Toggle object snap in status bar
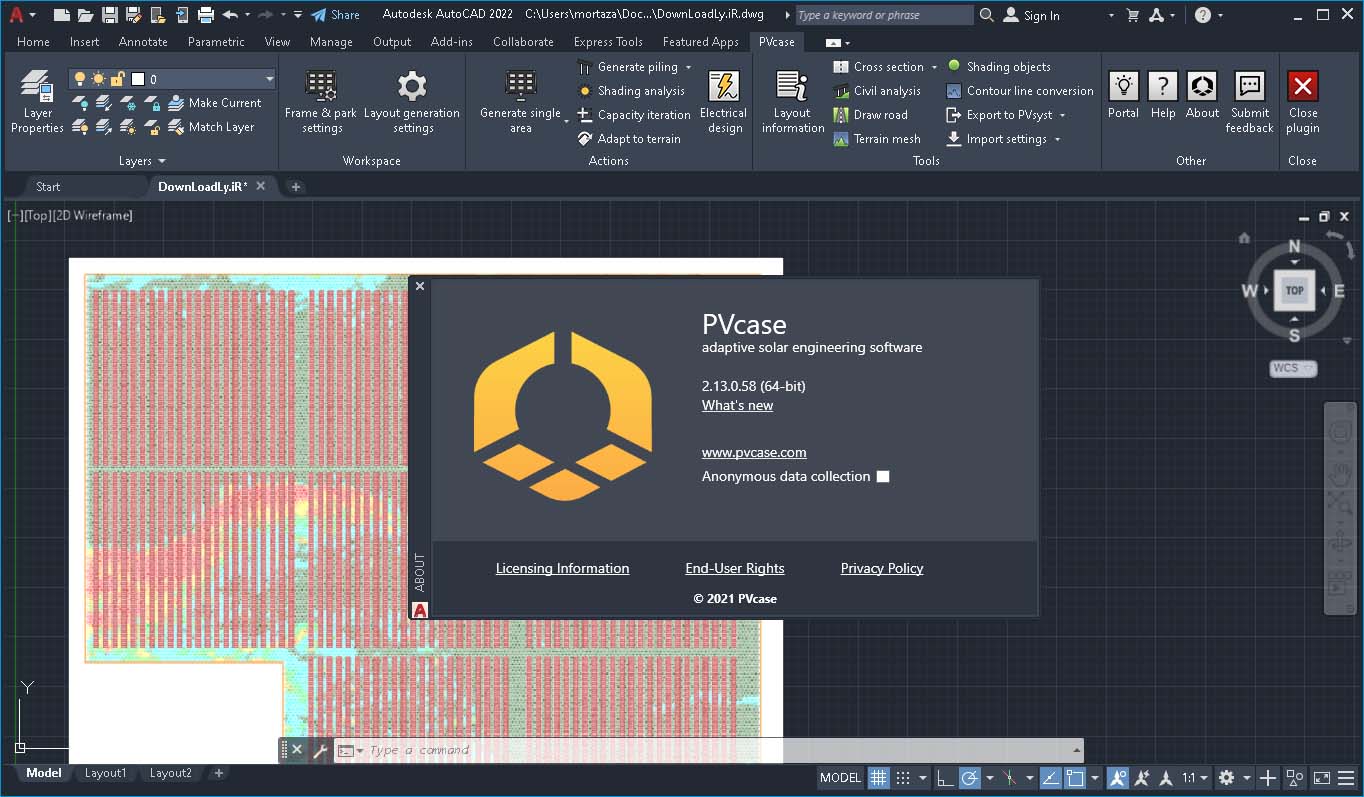 [x=1075, y=777]
